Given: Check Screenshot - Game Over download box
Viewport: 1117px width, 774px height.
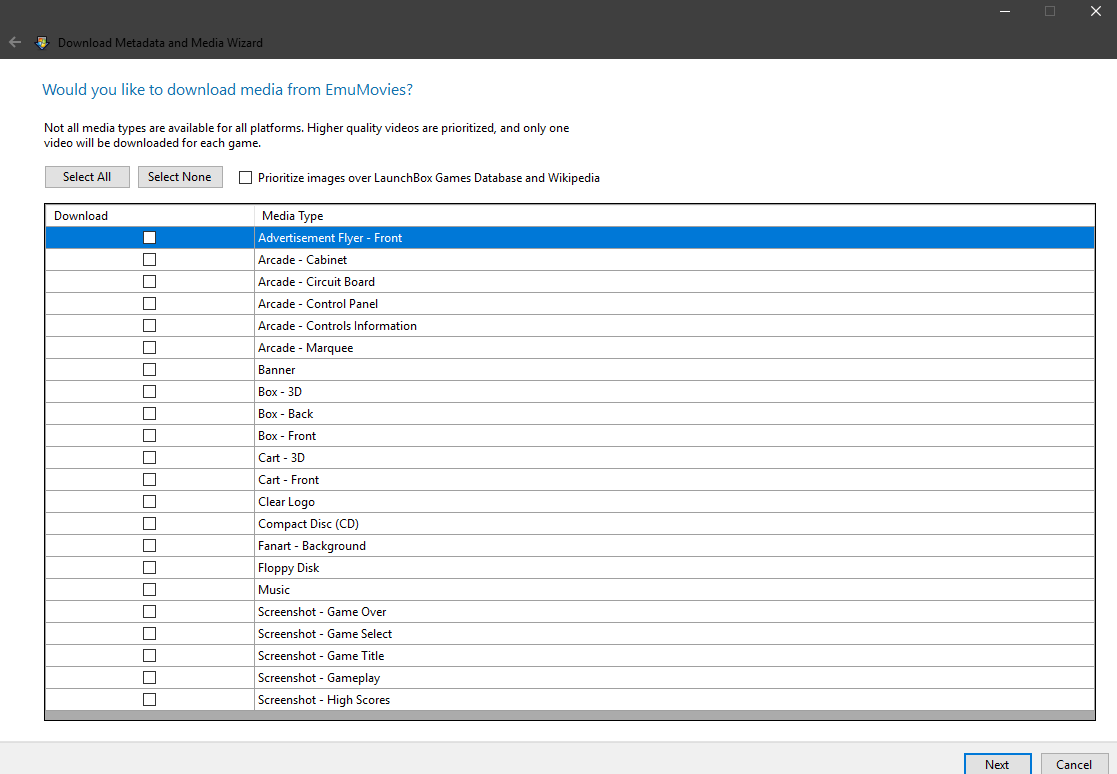Looking at the screenshot, I should click(150, 612).
